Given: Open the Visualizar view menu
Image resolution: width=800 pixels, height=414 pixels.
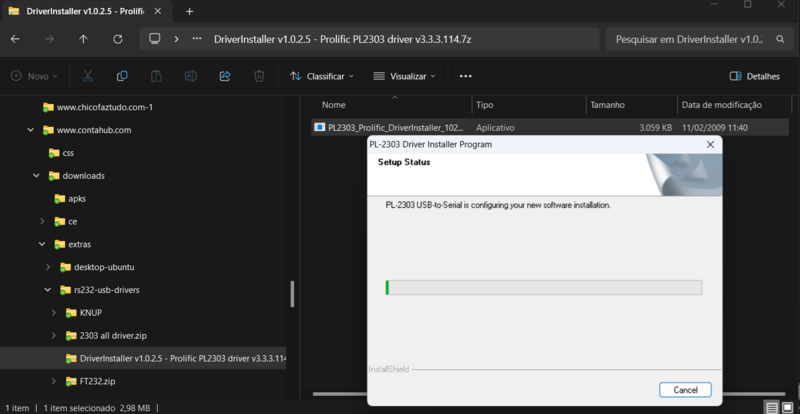Looking at the screenshot, I should click(x=405, y=76).
